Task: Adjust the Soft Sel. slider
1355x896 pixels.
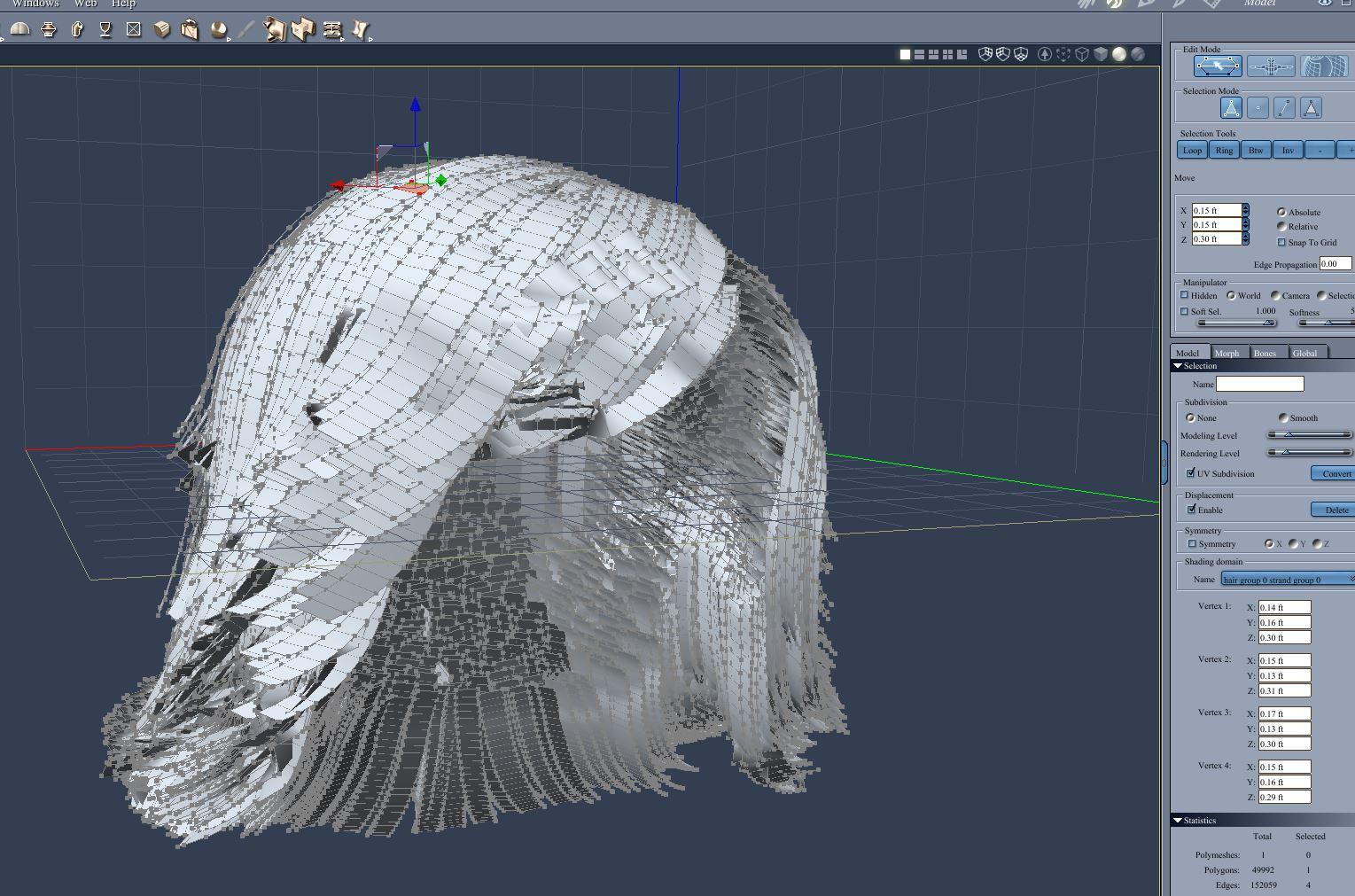Action: (x=1235, y=323)
